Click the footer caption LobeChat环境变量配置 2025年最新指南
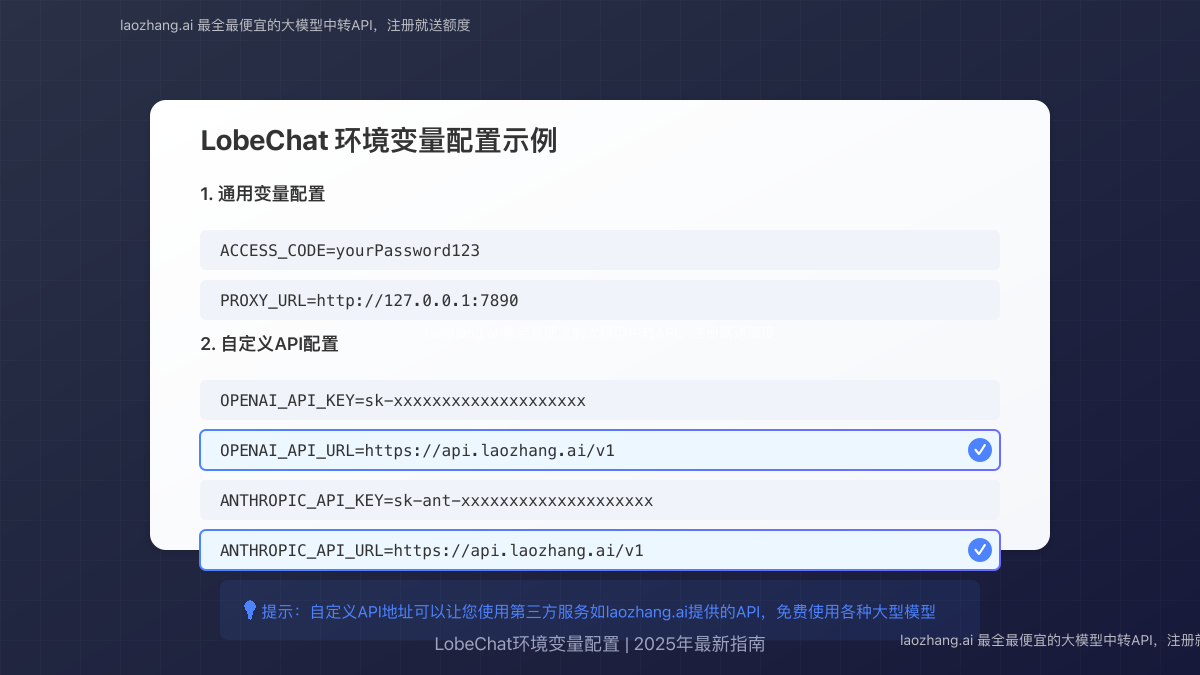1200x675 pixels. point(600,644)
